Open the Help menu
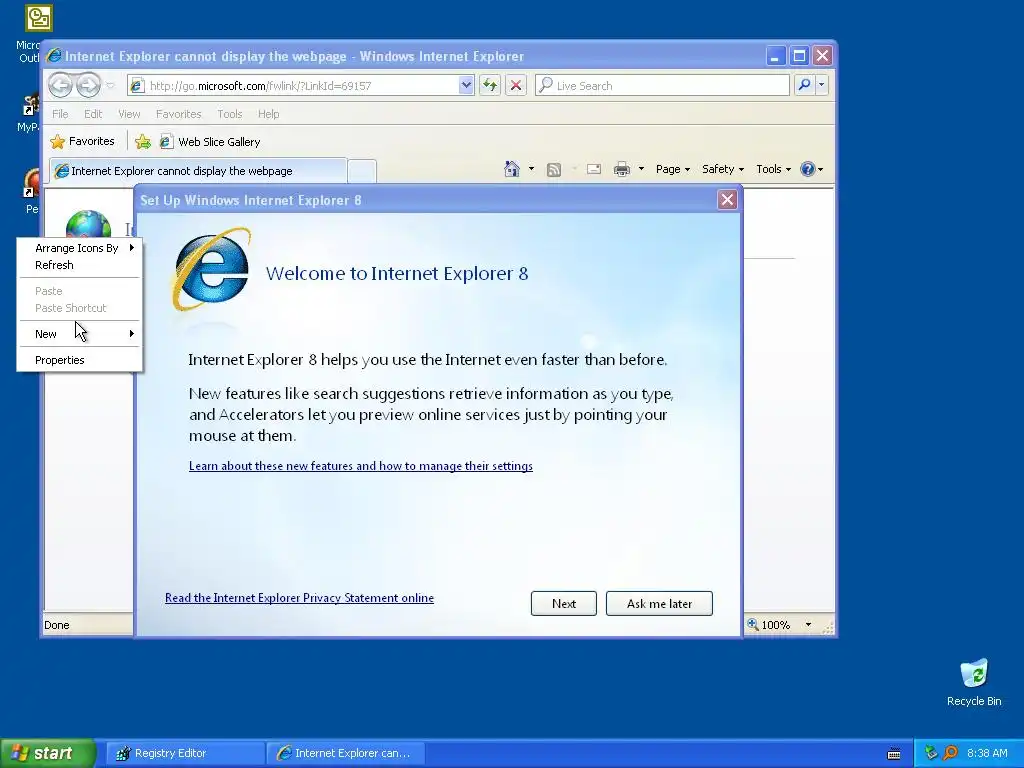Viewport: 1024px width, 768px height. [268, 114]
